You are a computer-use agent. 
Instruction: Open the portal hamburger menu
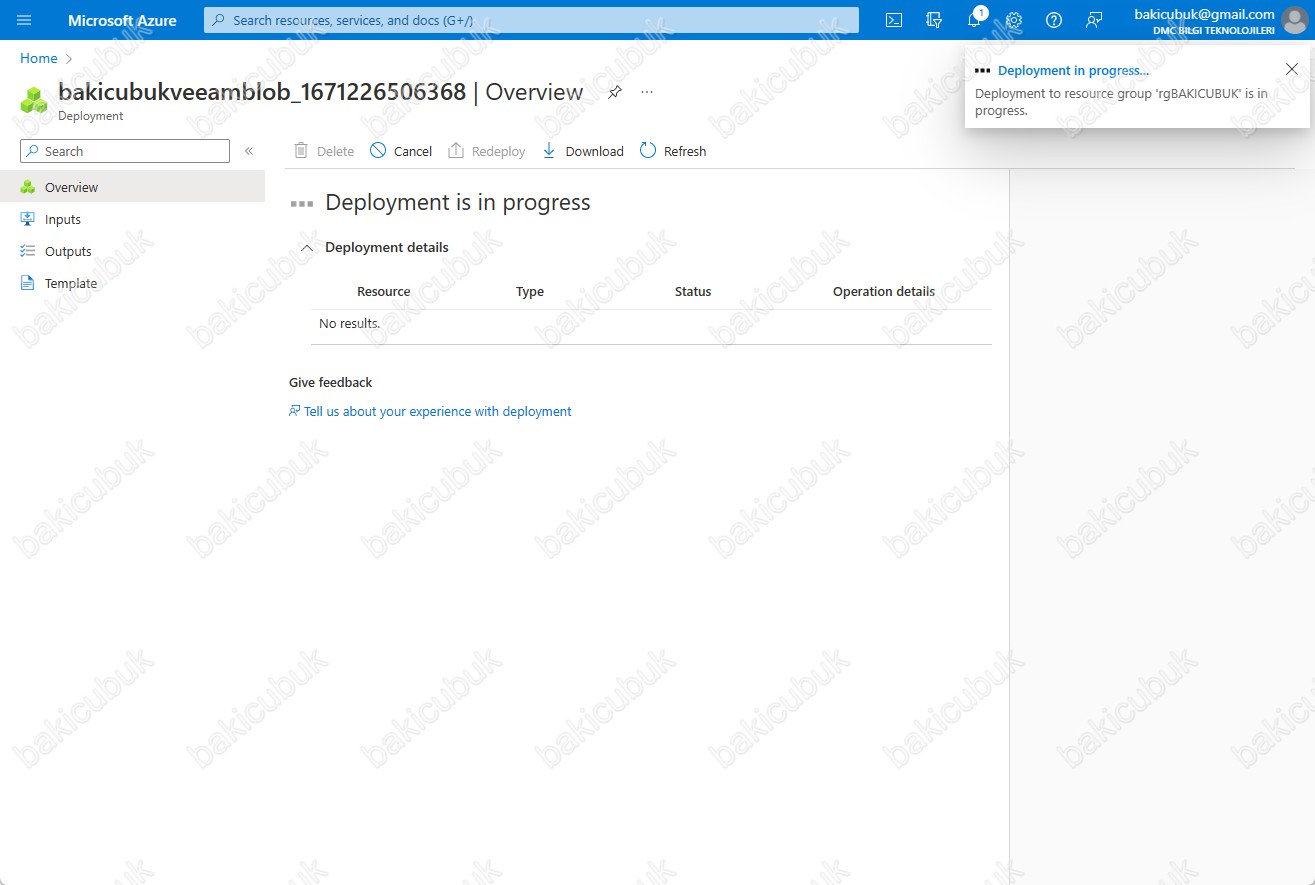[24, 20]
